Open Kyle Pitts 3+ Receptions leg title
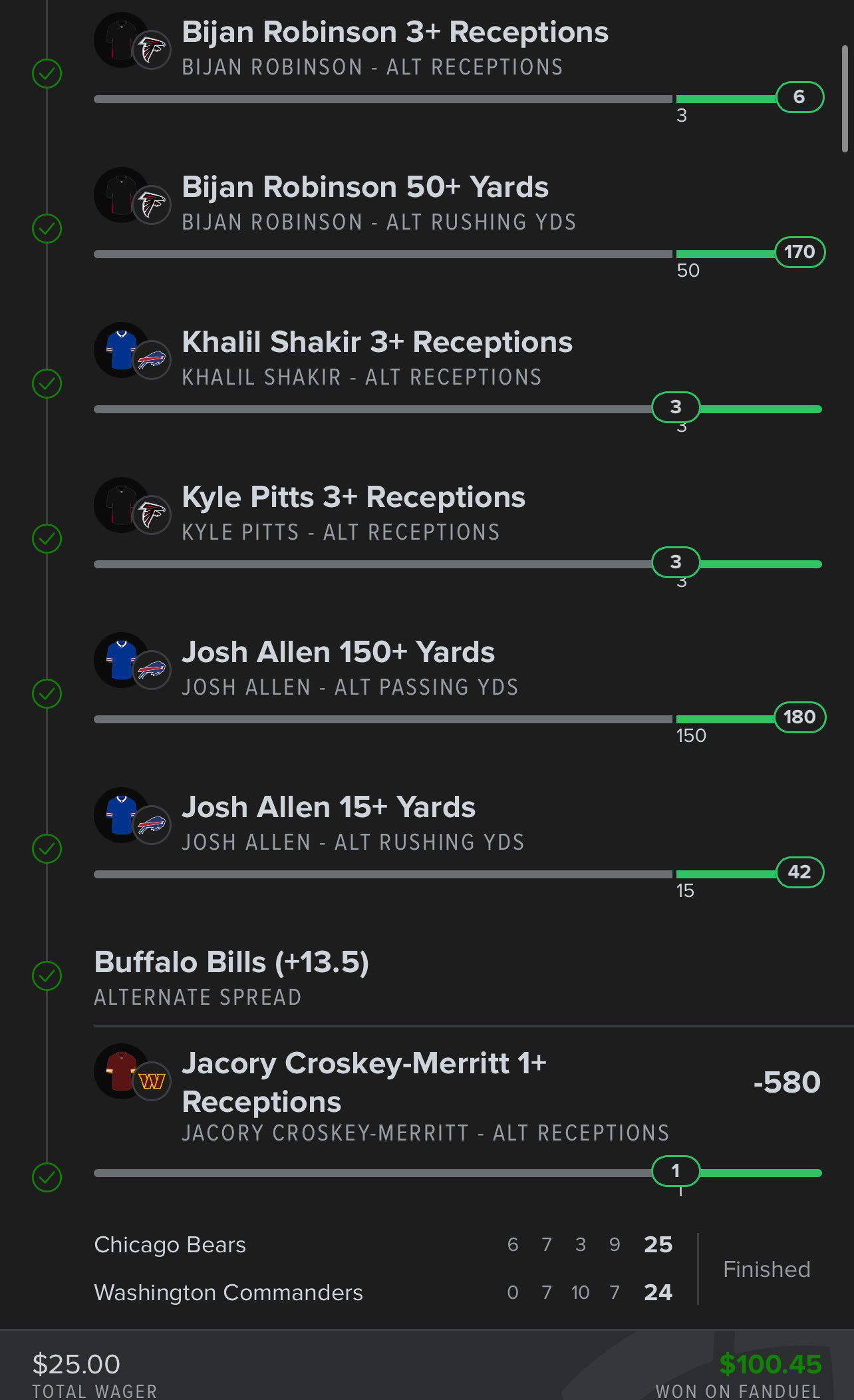854x1400 pixels. click(353, 498)
